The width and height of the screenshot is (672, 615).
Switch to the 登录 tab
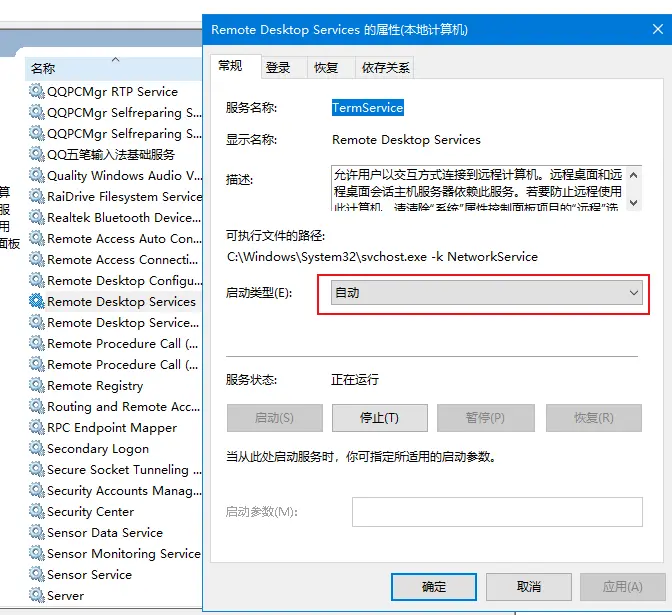coord(278,67)
